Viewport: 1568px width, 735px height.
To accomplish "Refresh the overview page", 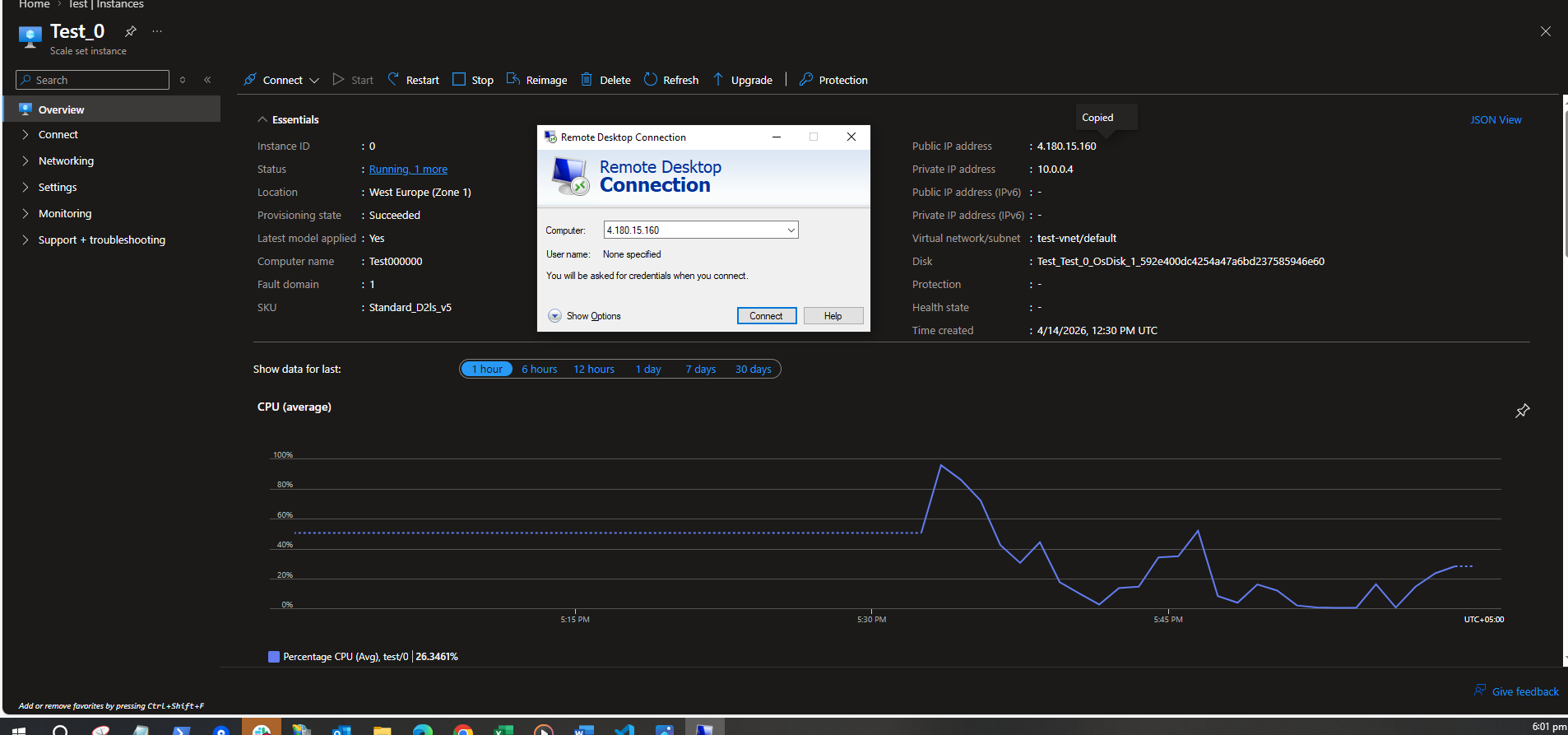I will pyautogui.click(x=671, y=80).
